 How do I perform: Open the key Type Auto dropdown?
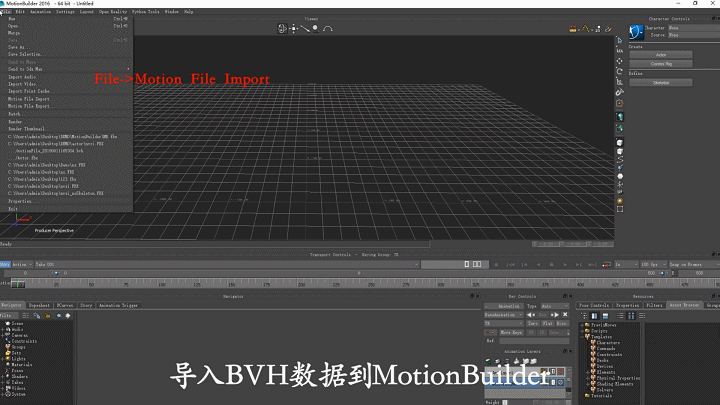tap(555, 306)
